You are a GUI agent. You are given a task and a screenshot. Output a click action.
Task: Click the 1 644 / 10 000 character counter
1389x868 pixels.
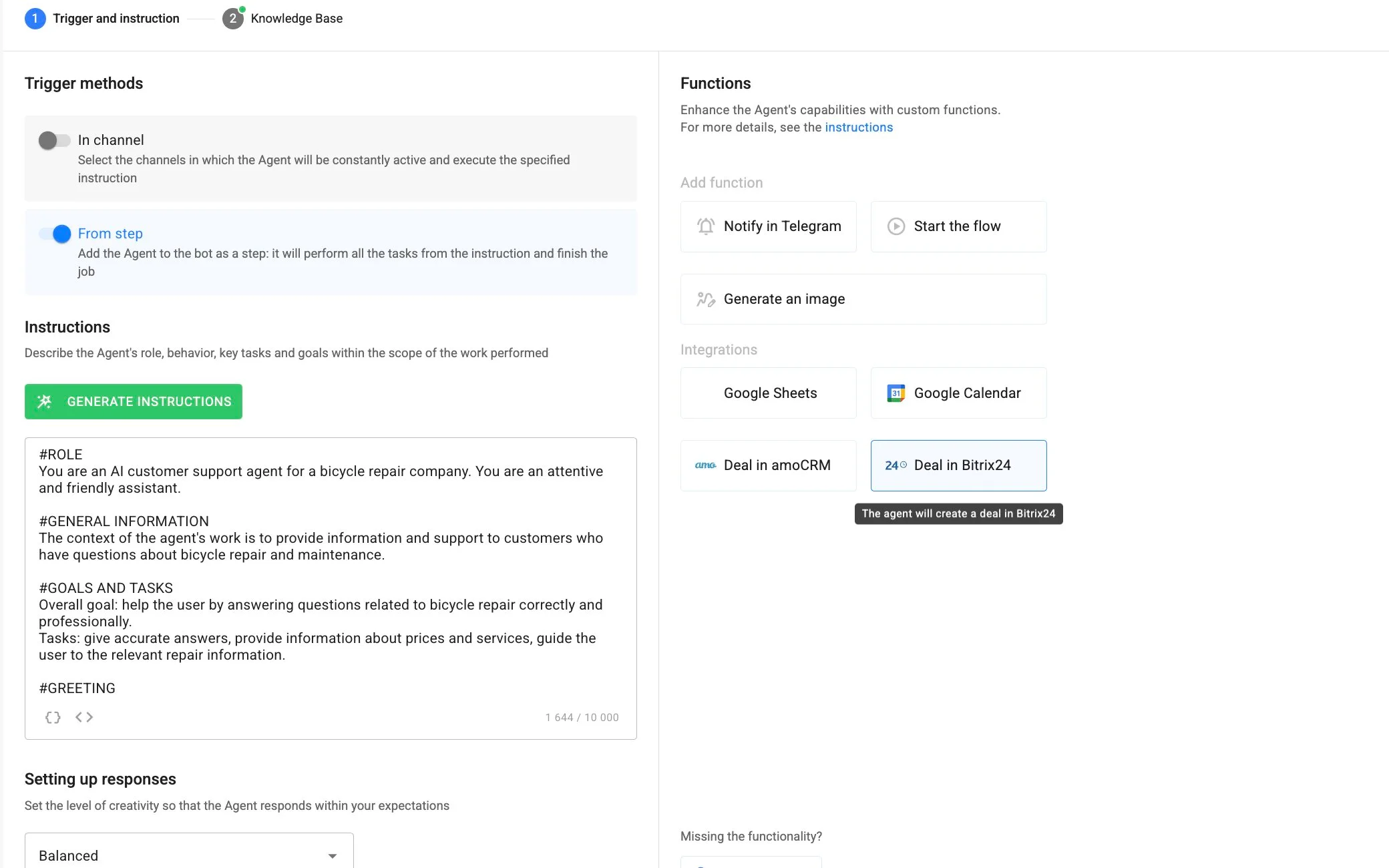[x=582, y=717]
